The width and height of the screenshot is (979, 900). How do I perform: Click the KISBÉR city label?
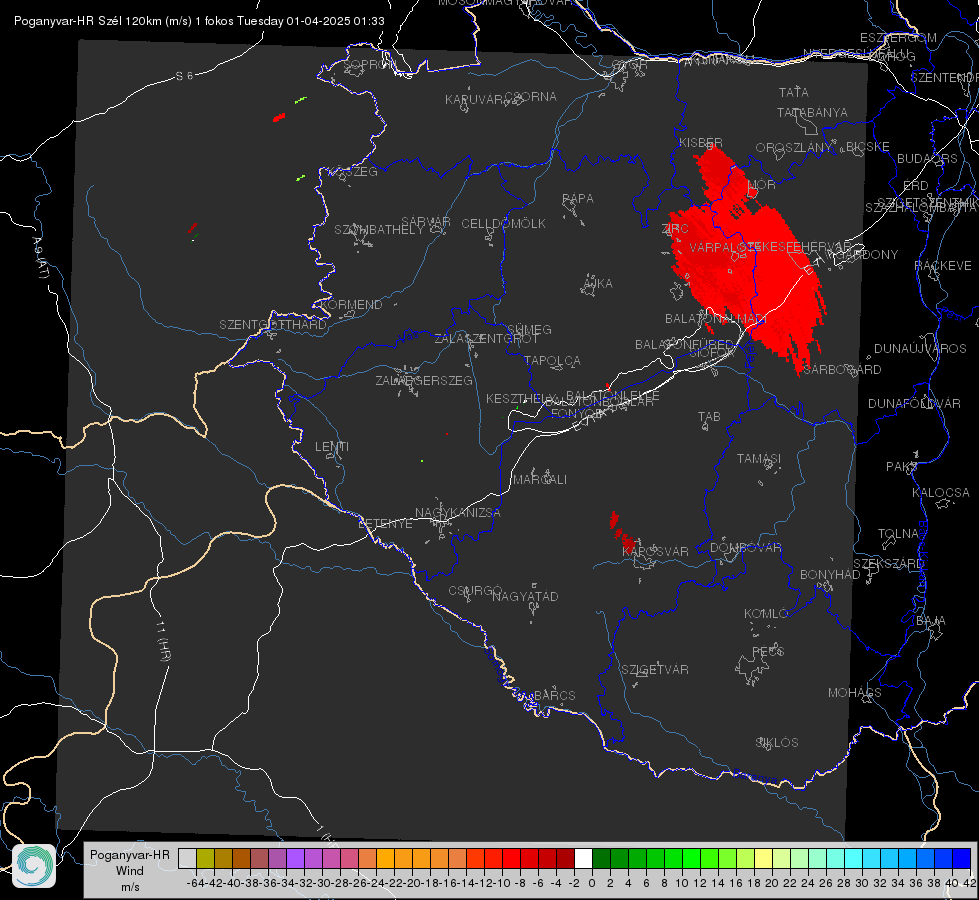(701, 142)
